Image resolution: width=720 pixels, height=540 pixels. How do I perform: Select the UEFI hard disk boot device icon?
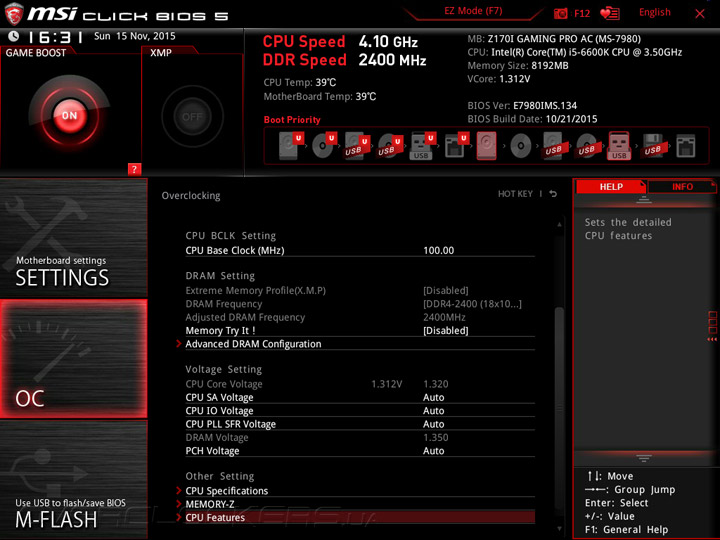(x=291, y=146)
